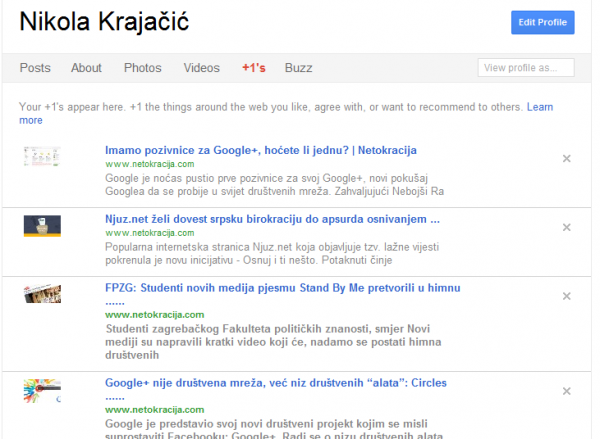
Task: Open Imamo pozivnice za Google+ article link
Action: point(261,150)
